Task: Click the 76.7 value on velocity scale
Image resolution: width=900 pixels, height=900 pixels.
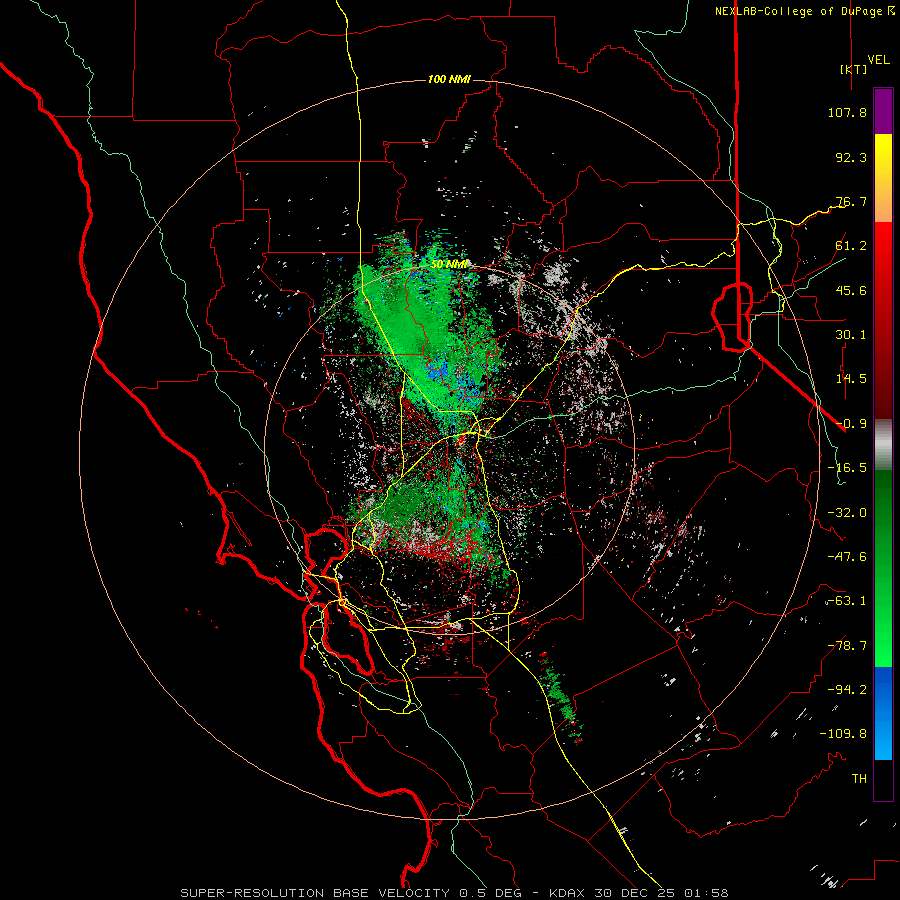Action: (x=851, y=201)
